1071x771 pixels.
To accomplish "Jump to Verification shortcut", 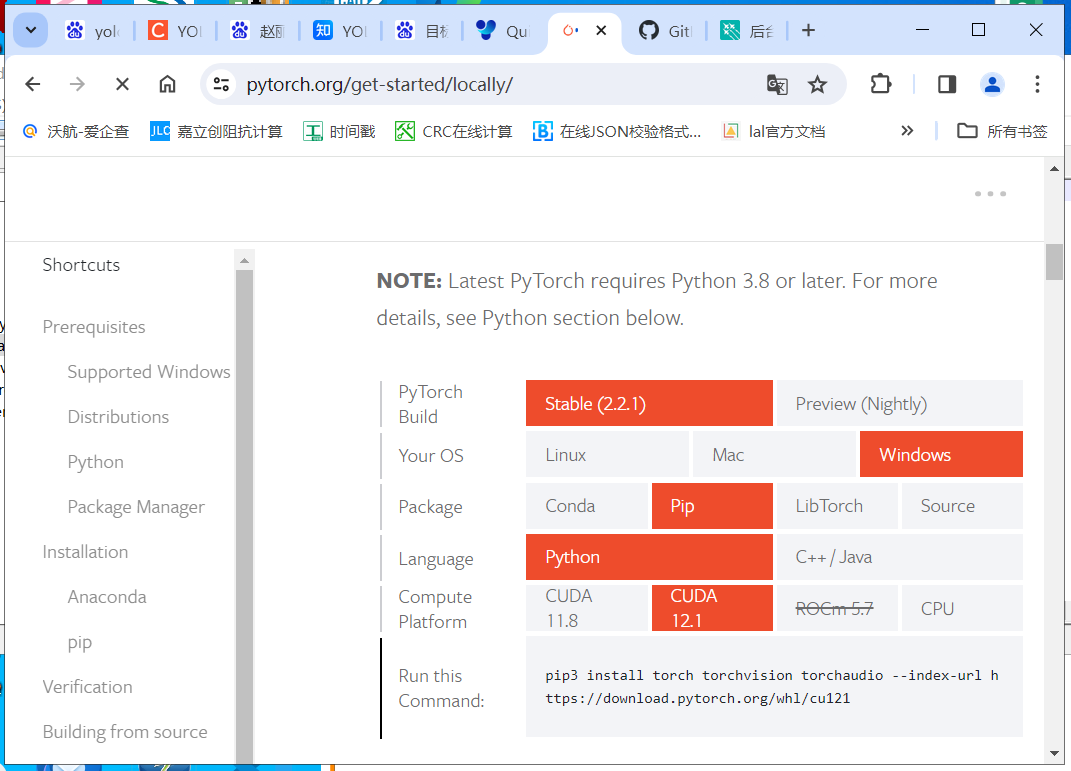I will [x=87, y=687].
